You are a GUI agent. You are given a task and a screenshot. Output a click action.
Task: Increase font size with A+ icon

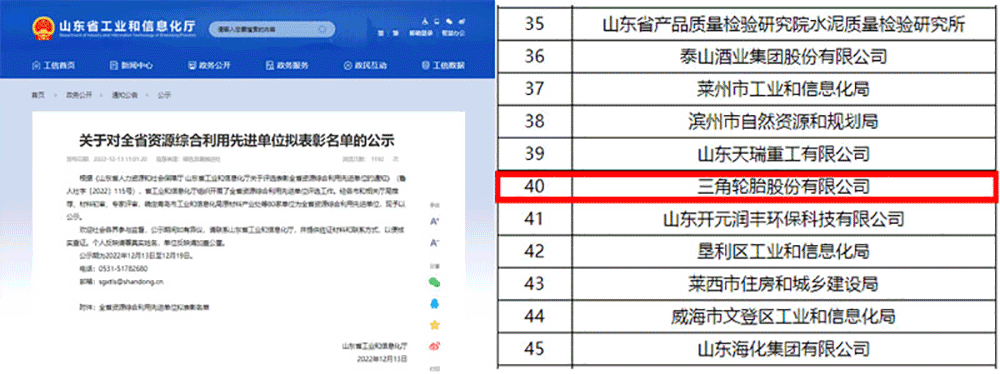(x=435, y=221)
